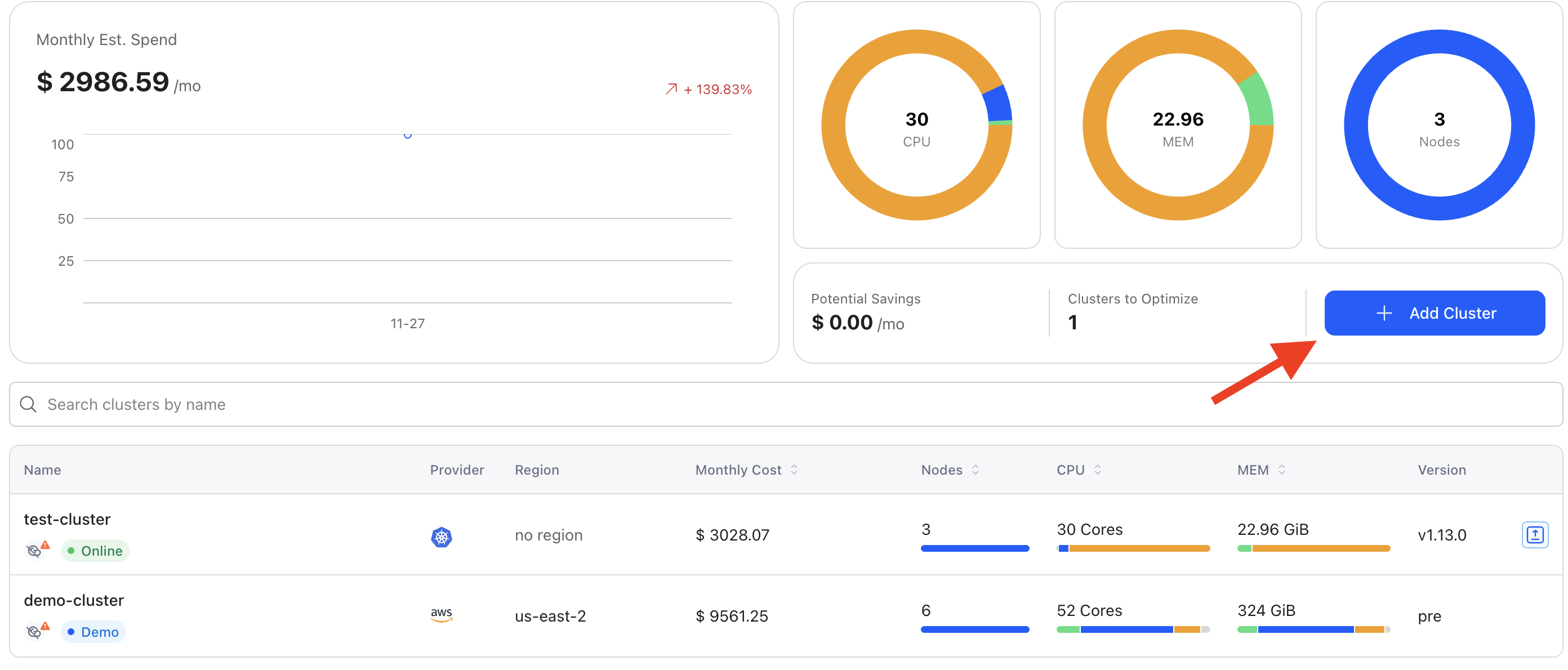Click the plus icon in Add Cluster
The image size is (1568, 670).
(x=1384, y=313)
